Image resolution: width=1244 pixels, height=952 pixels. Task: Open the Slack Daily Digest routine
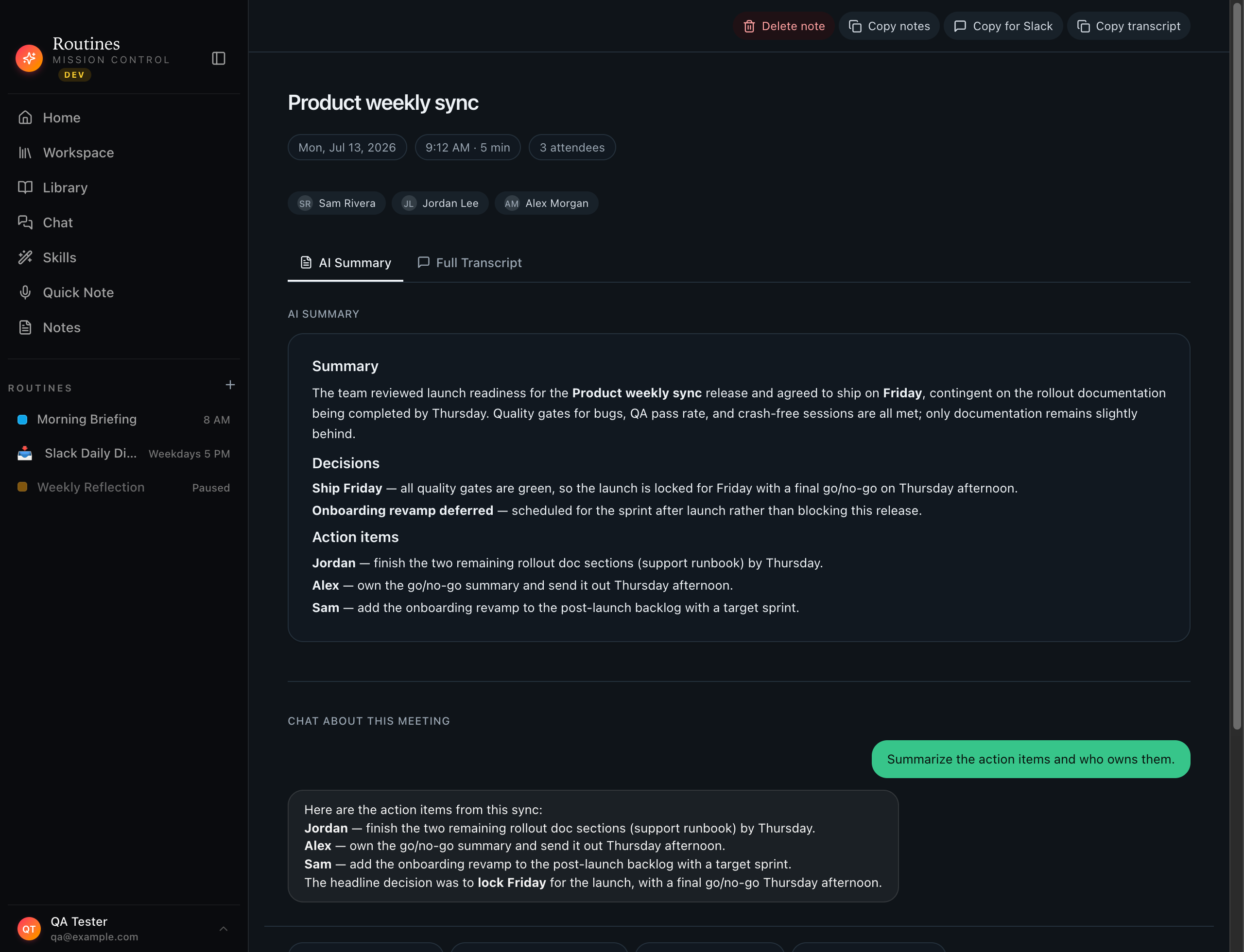tap(123, 454)
